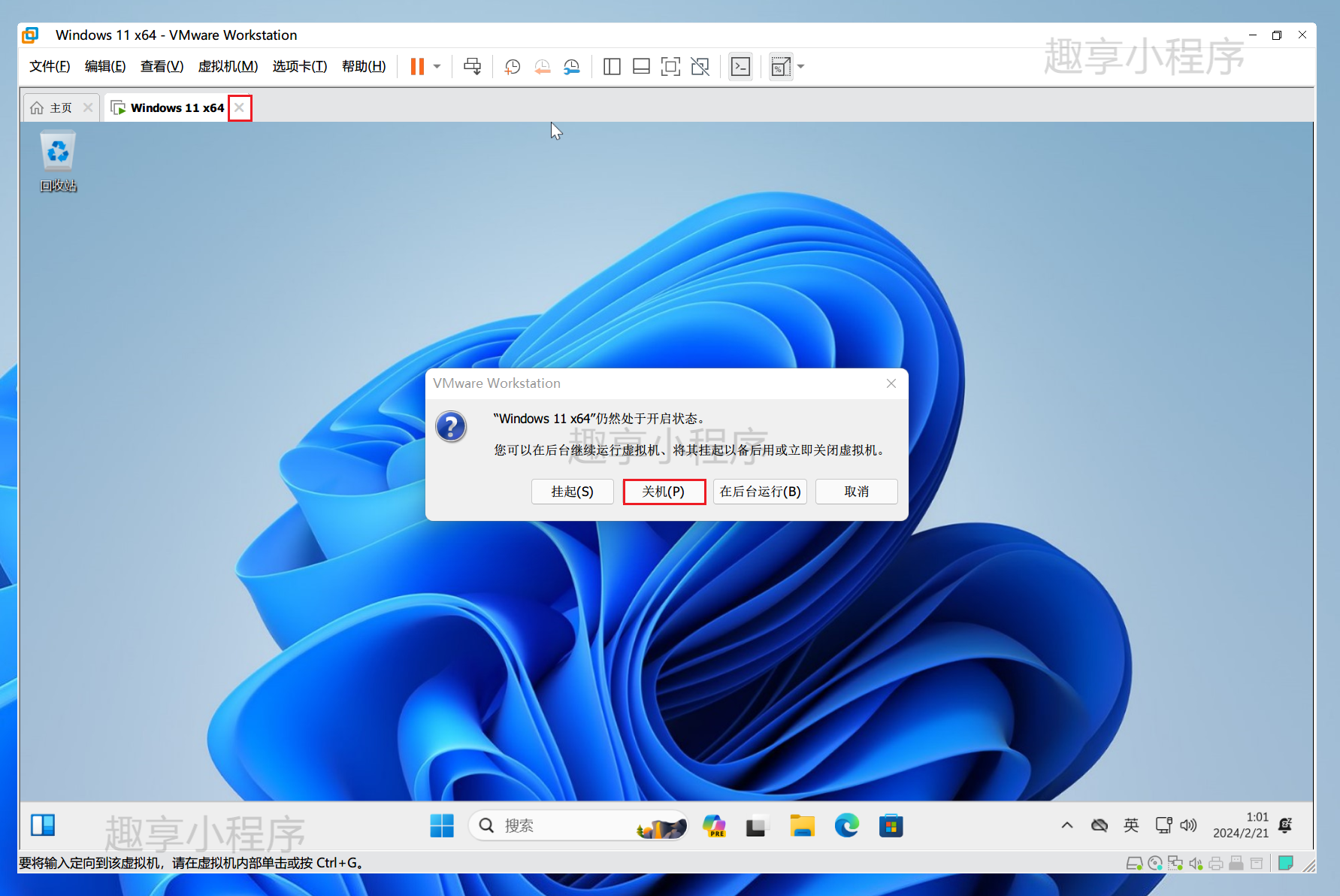Click the CD/DVD status bar icon
Screen dimensions: 1340x896
[1155, 864]
